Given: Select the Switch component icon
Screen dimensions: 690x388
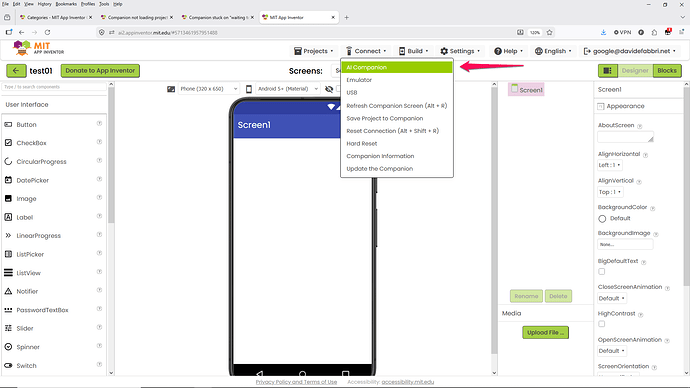Looking at the screenshot, I should tap(8, 365).
